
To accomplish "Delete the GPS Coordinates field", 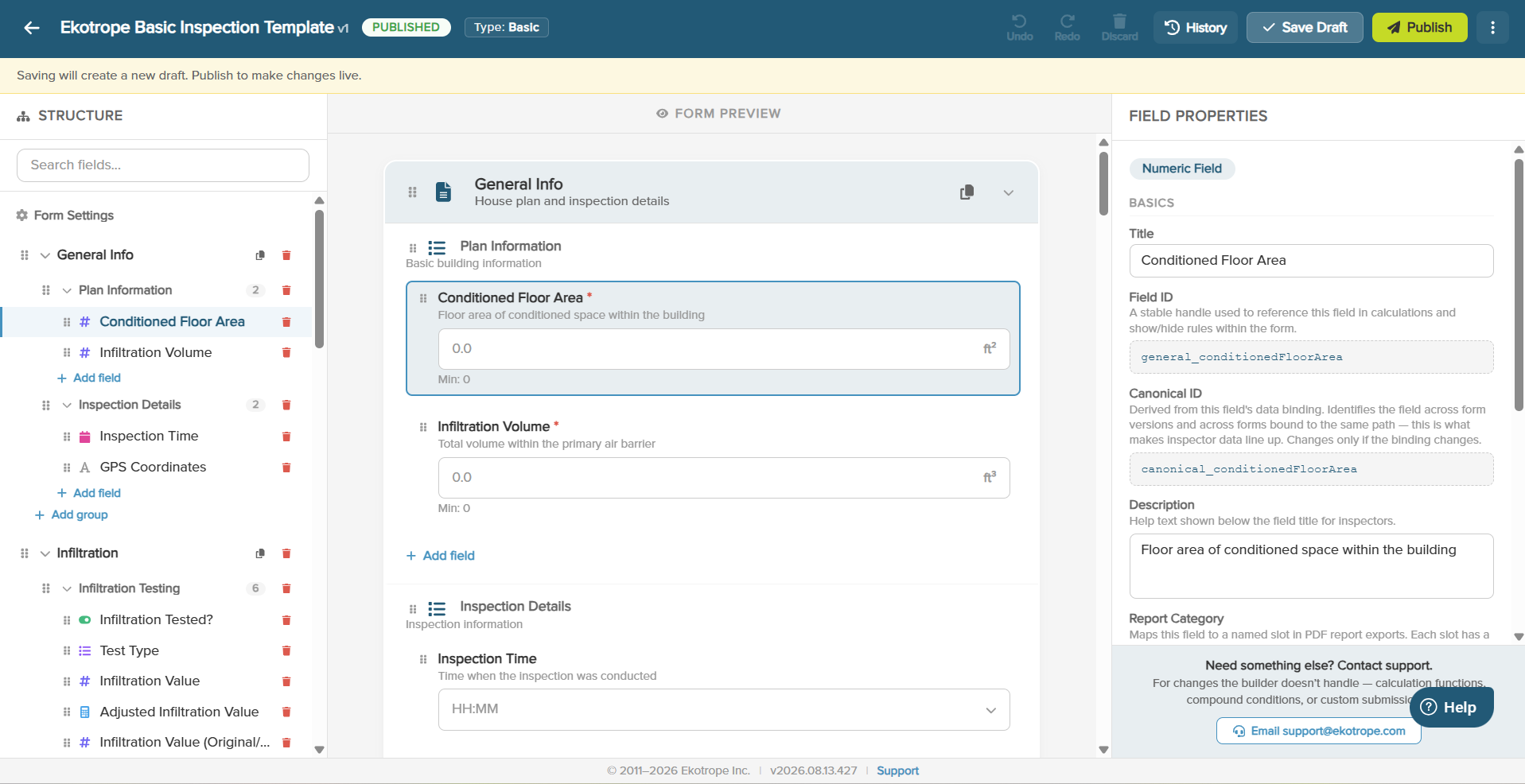I will point(286,468).
